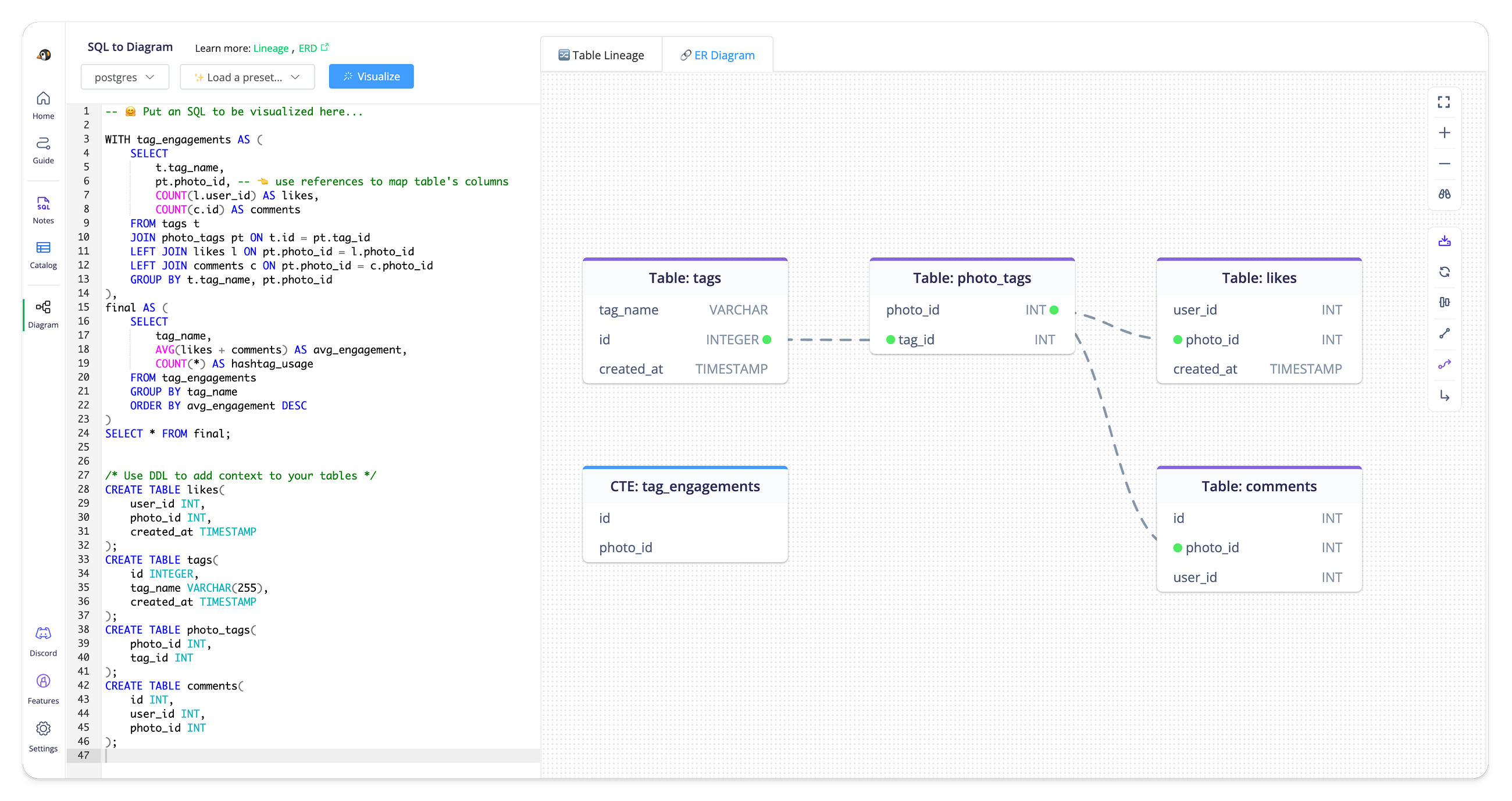Click 'GROUP BY t.tag_name, pt.photo_id' line
Viewport: 1512px width, 801px height.
point(231,280)
